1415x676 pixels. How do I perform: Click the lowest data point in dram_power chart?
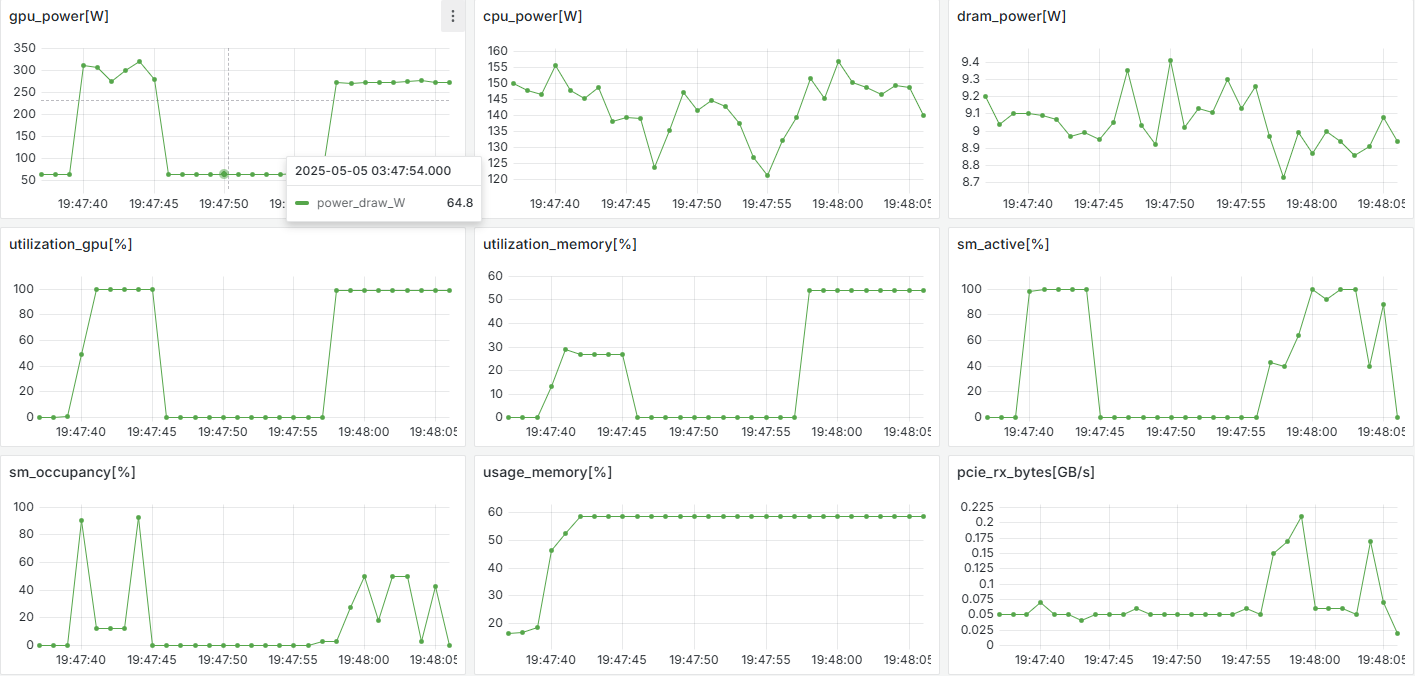[1283, 177]
